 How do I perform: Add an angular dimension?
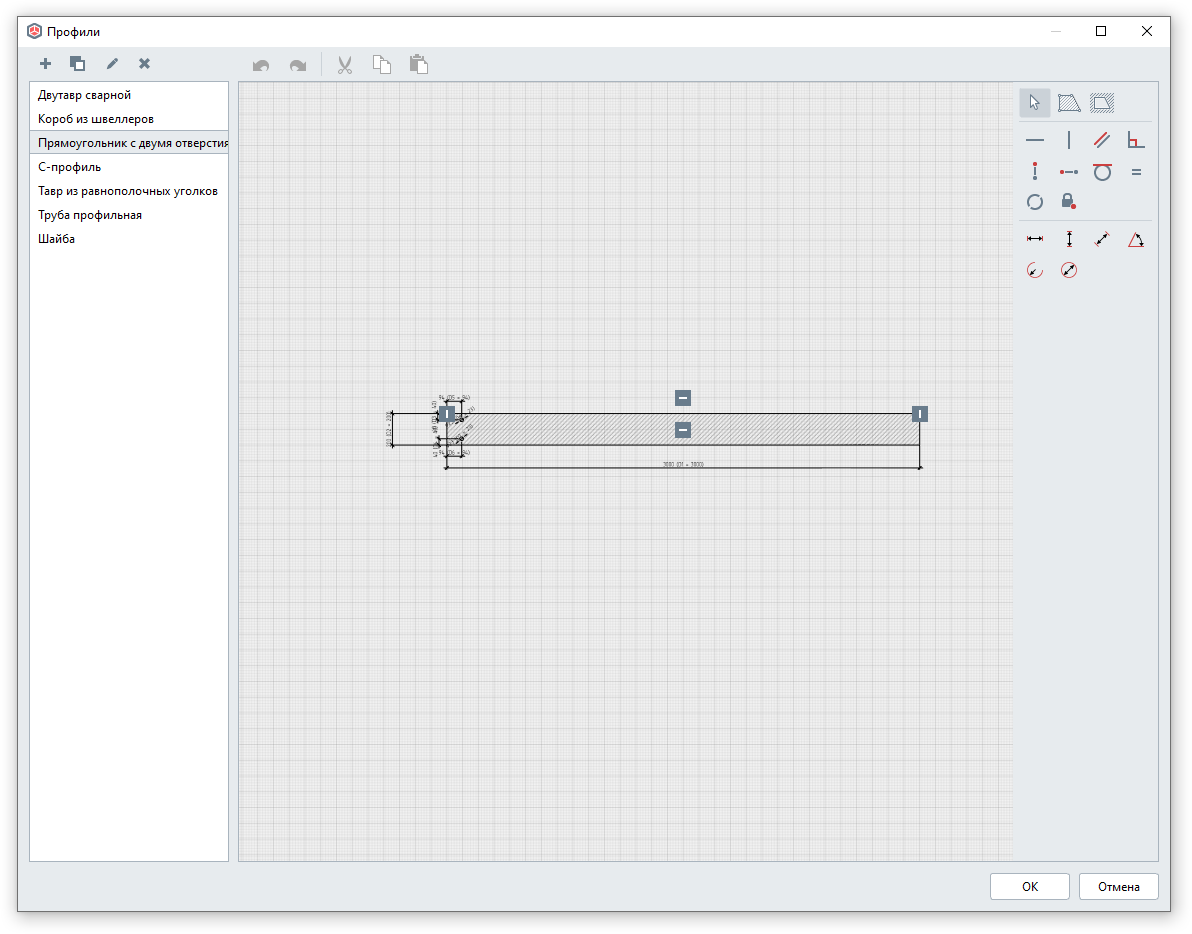pos(1136,239)
